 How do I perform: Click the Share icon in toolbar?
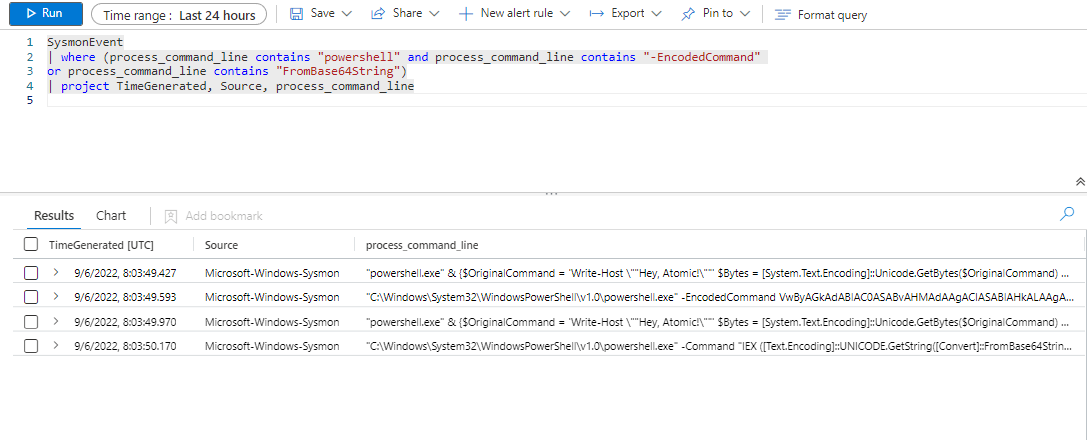click(378, 14)
